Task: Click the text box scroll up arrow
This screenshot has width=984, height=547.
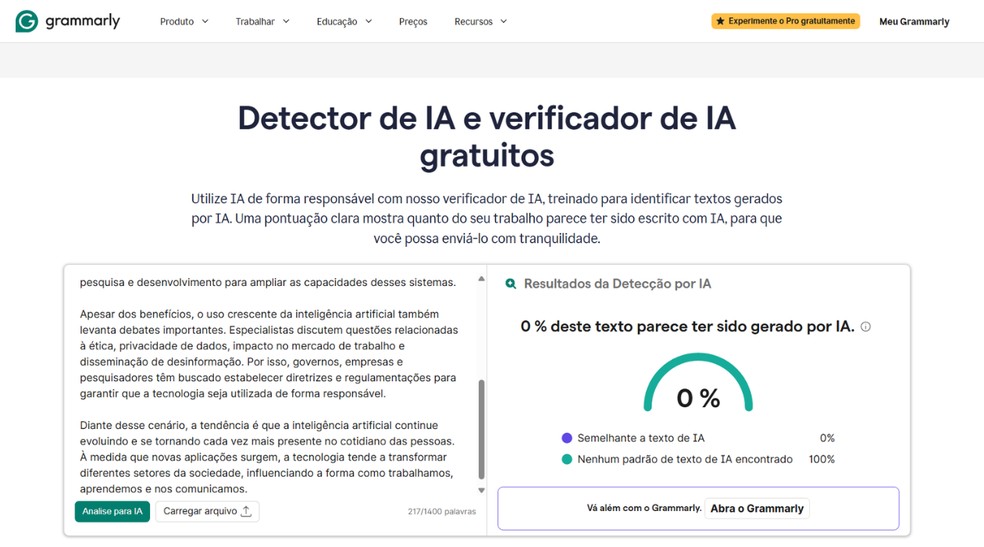Action: tap(481, 279)
